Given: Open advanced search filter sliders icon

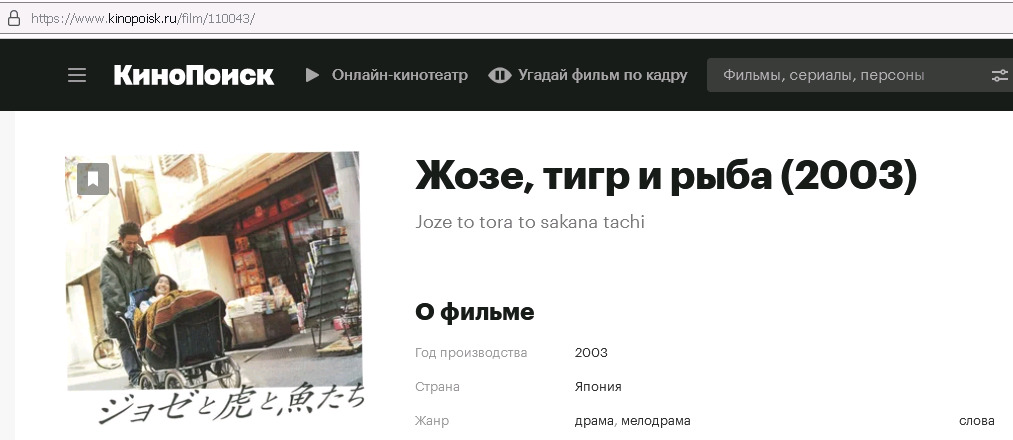Looking at the screenshot, I should pos(999,75).
